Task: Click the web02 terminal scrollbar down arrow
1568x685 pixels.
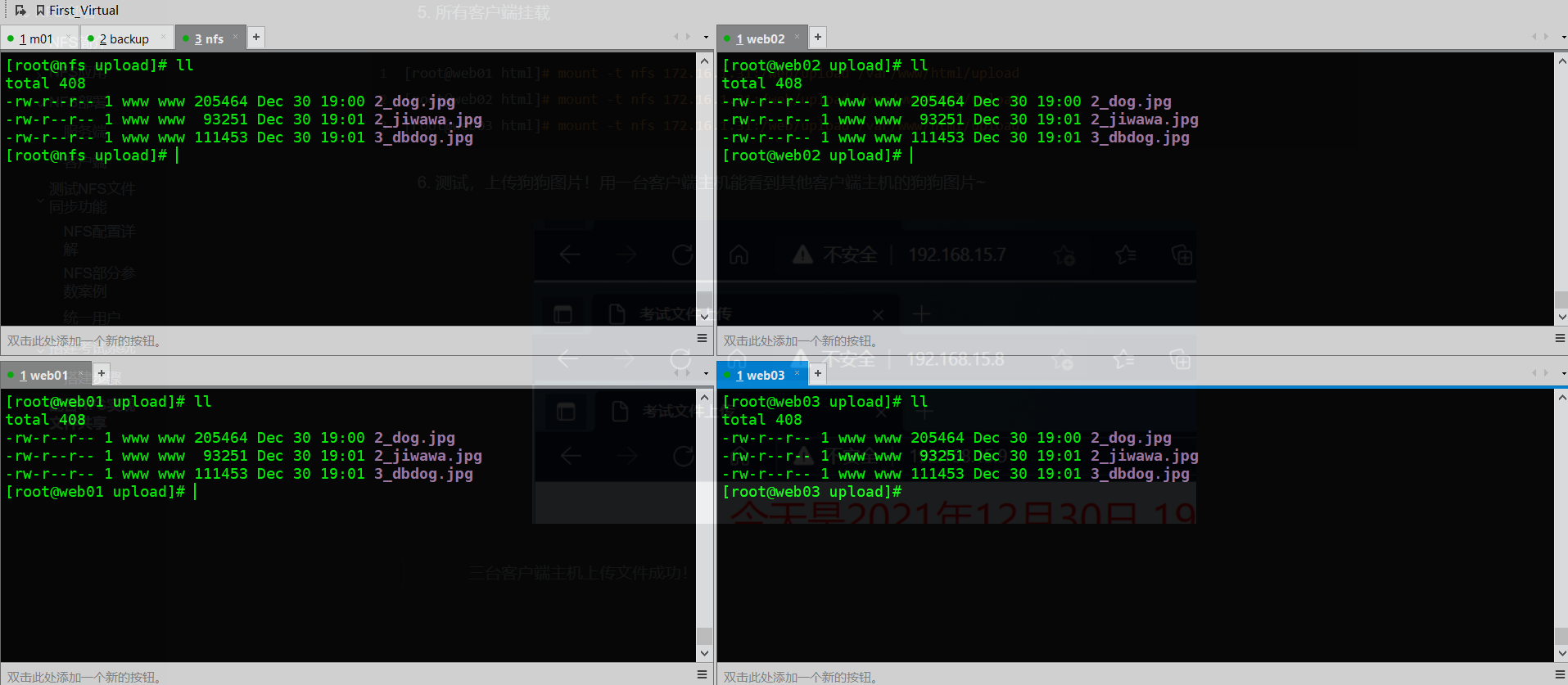Action: 1561,317
